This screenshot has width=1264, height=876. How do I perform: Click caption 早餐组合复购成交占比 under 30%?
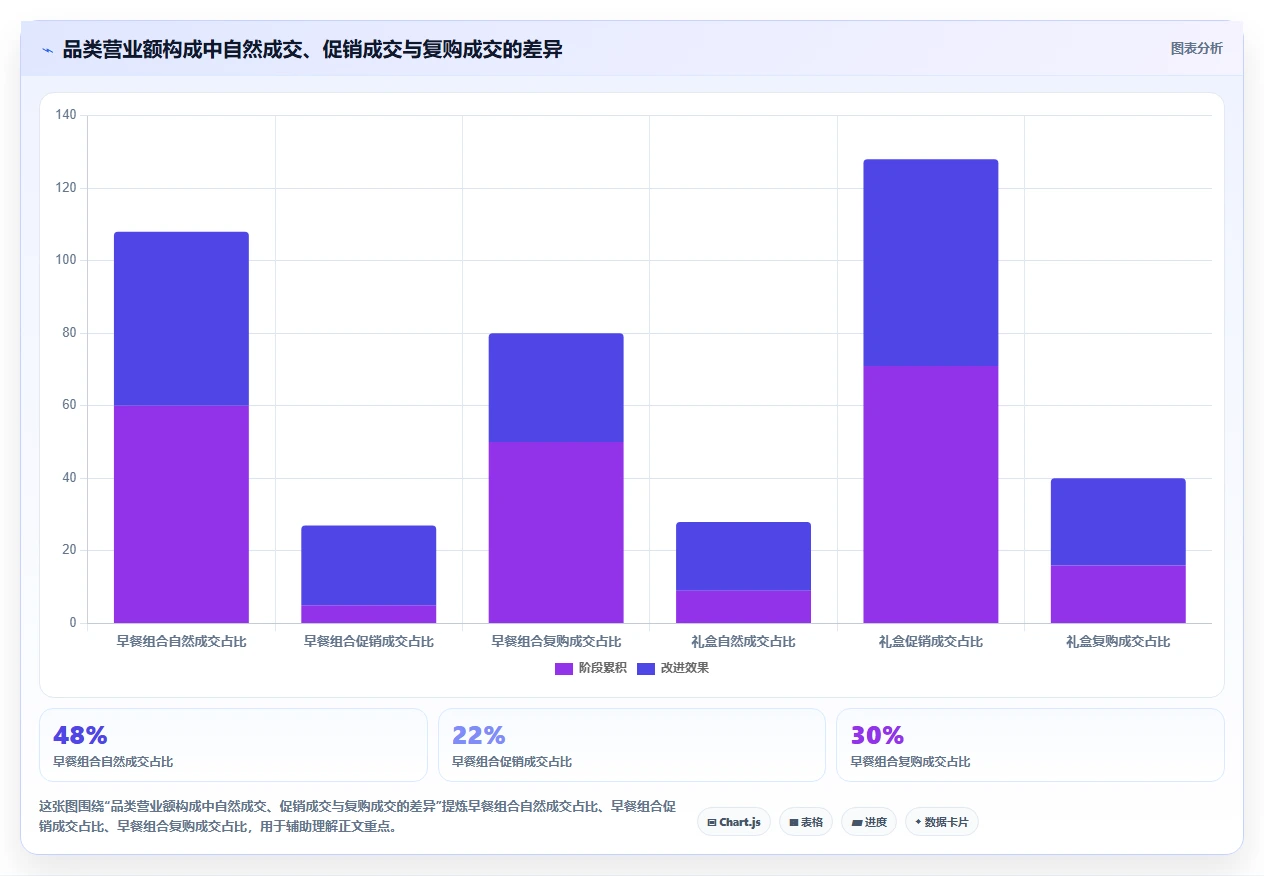[x=911, y=762]
